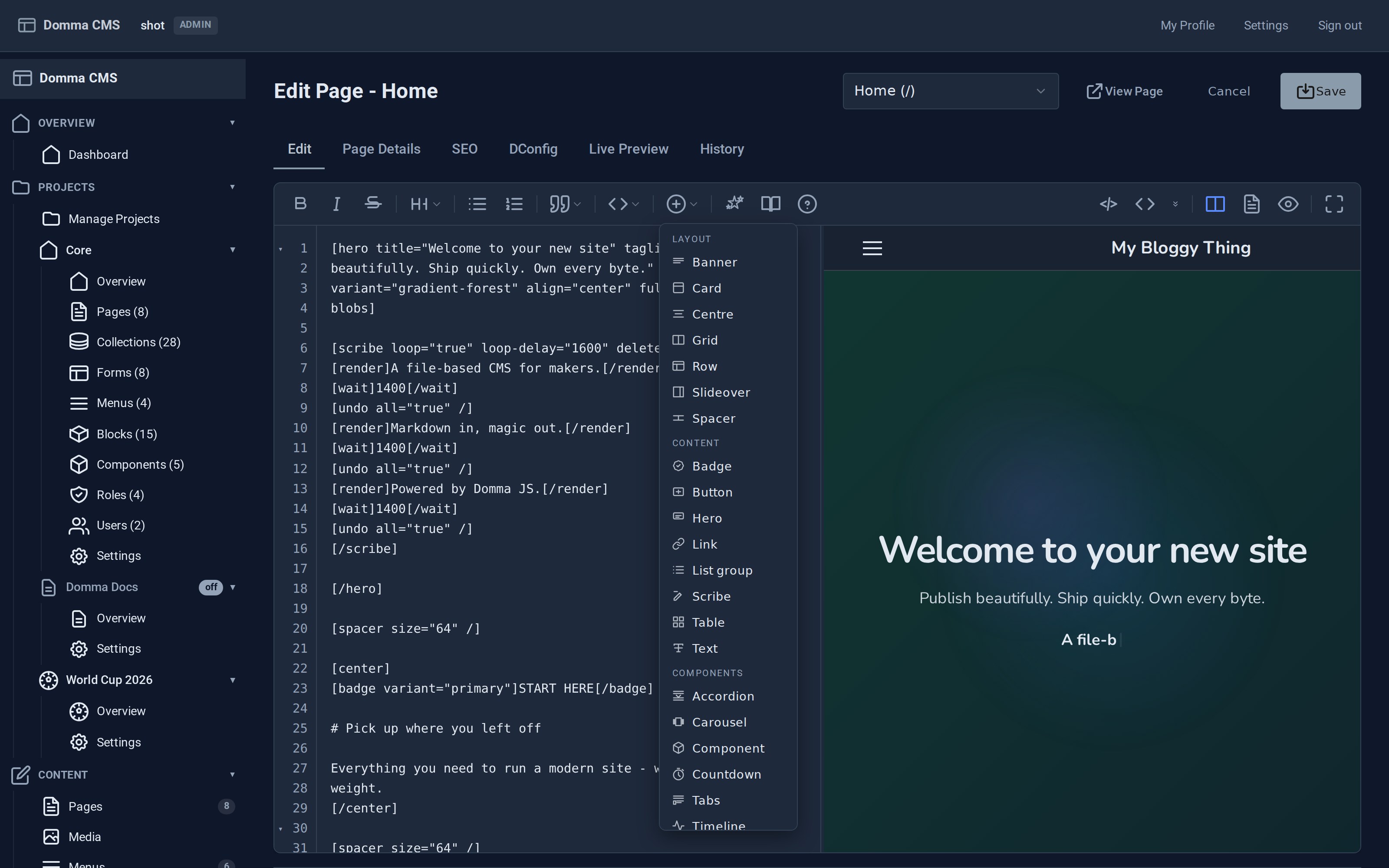
Task: Open the book reference icon
Action: 771,204
